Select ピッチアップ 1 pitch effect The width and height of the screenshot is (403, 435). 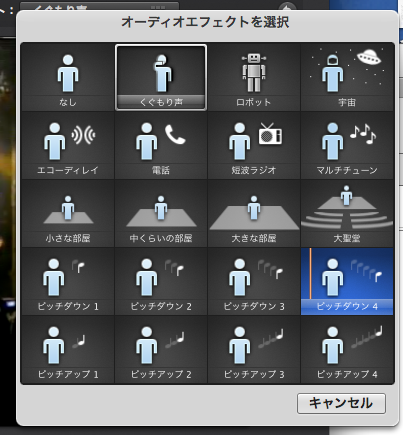(x=68, y=350)
